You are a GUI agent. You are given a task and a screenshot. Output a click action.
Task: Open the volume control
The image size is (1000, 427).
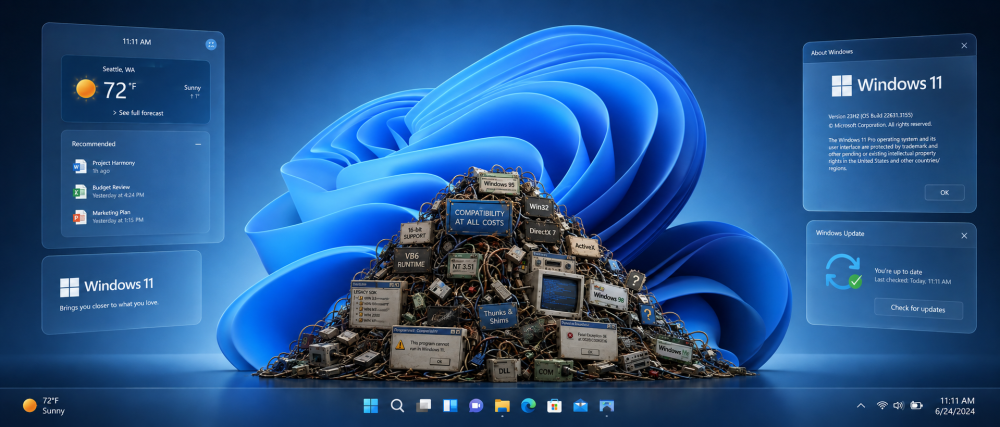pyautogui.click(x=899, y=405)
